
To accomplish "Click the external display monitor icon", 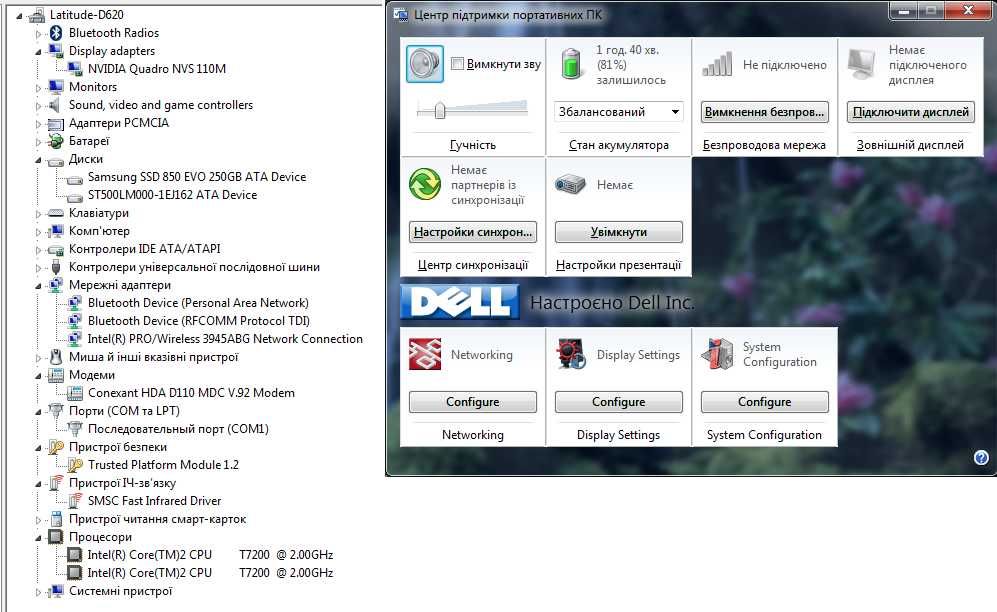I will point(862,64).
